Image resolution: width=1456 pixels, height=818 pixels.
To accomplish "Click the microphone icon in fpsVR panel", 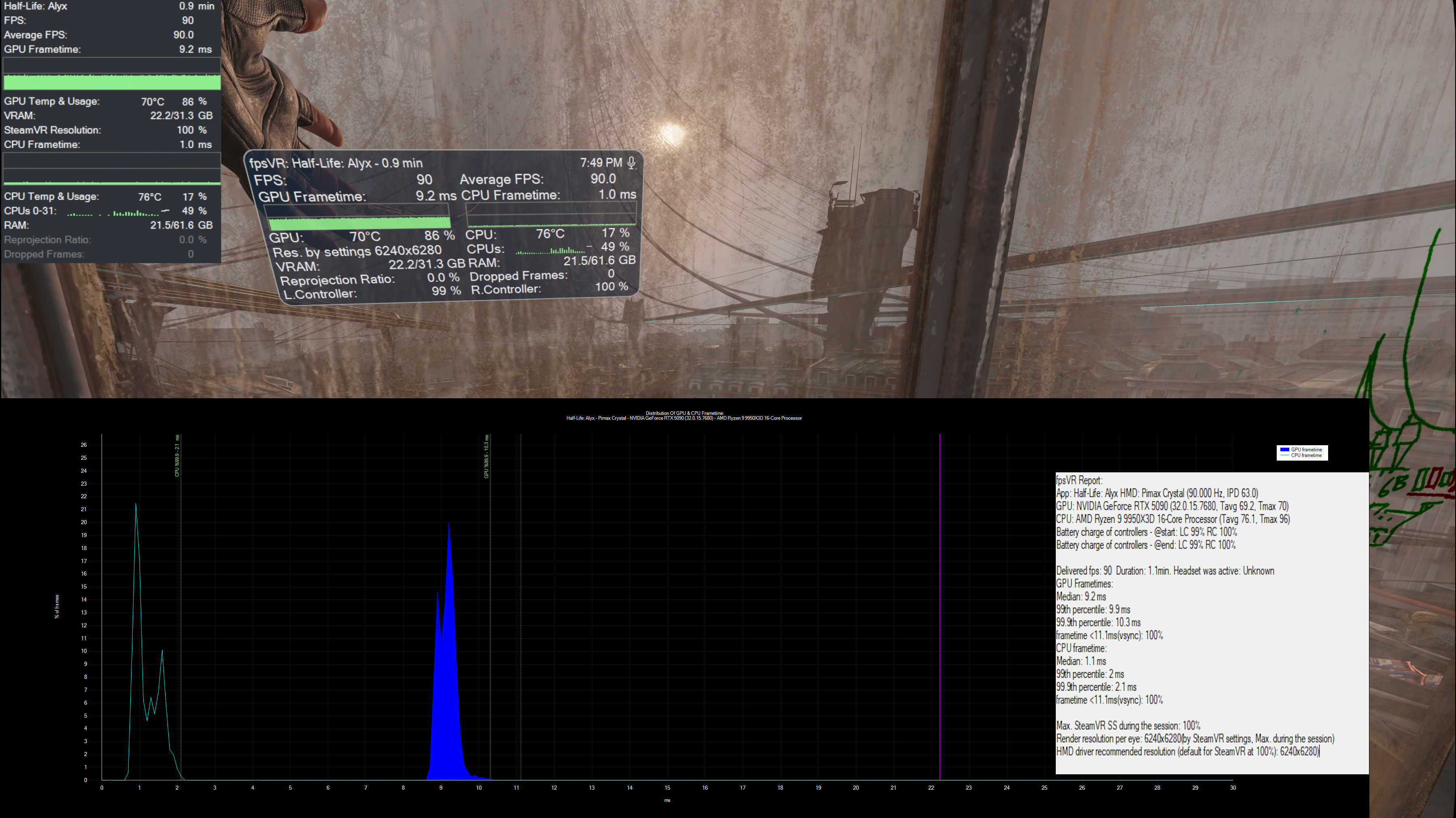I will tap(631, 163).
